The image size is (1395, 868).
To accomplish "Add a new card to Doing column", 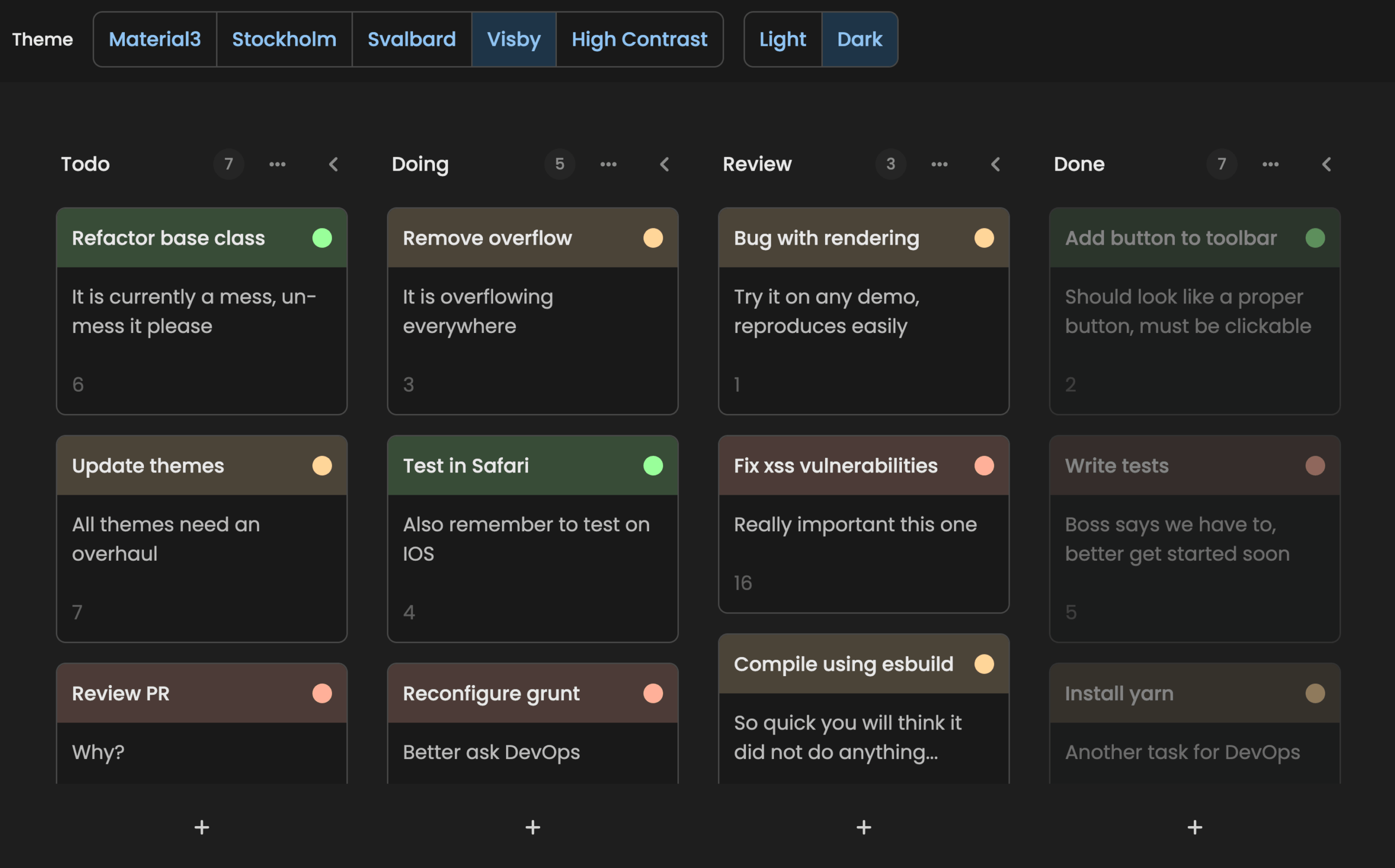I will [x=533, y=827].
